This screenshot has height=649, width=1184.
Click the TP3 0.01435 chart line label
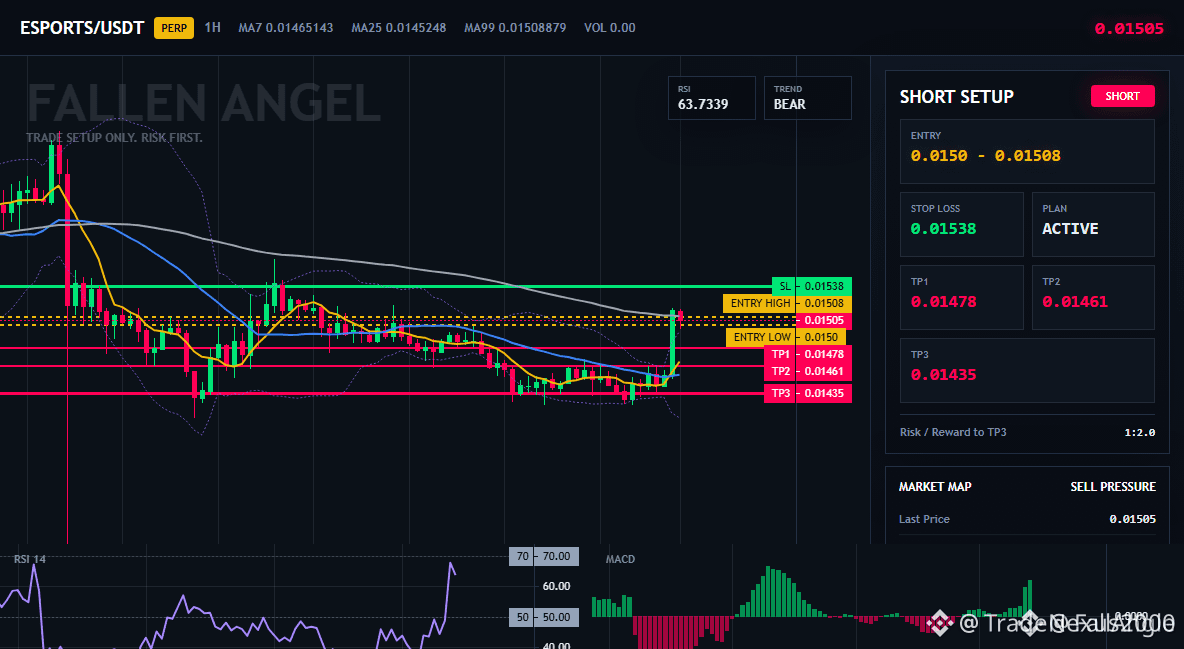807,394
